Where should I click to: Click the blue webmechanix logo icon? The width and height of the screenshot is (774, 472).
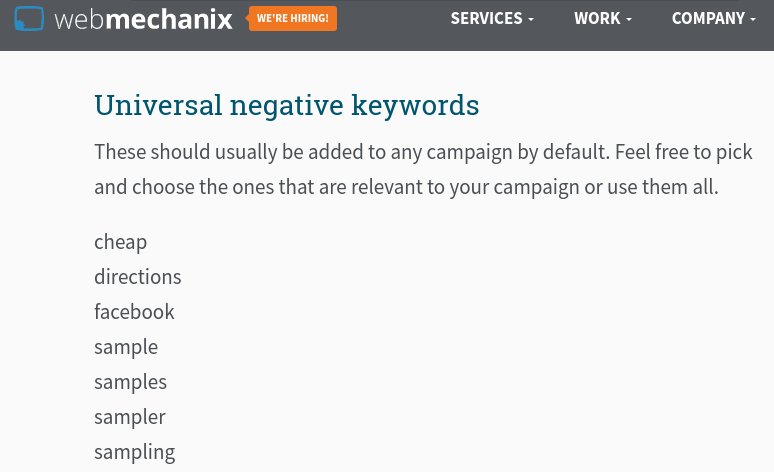click(x=29, y=18)
